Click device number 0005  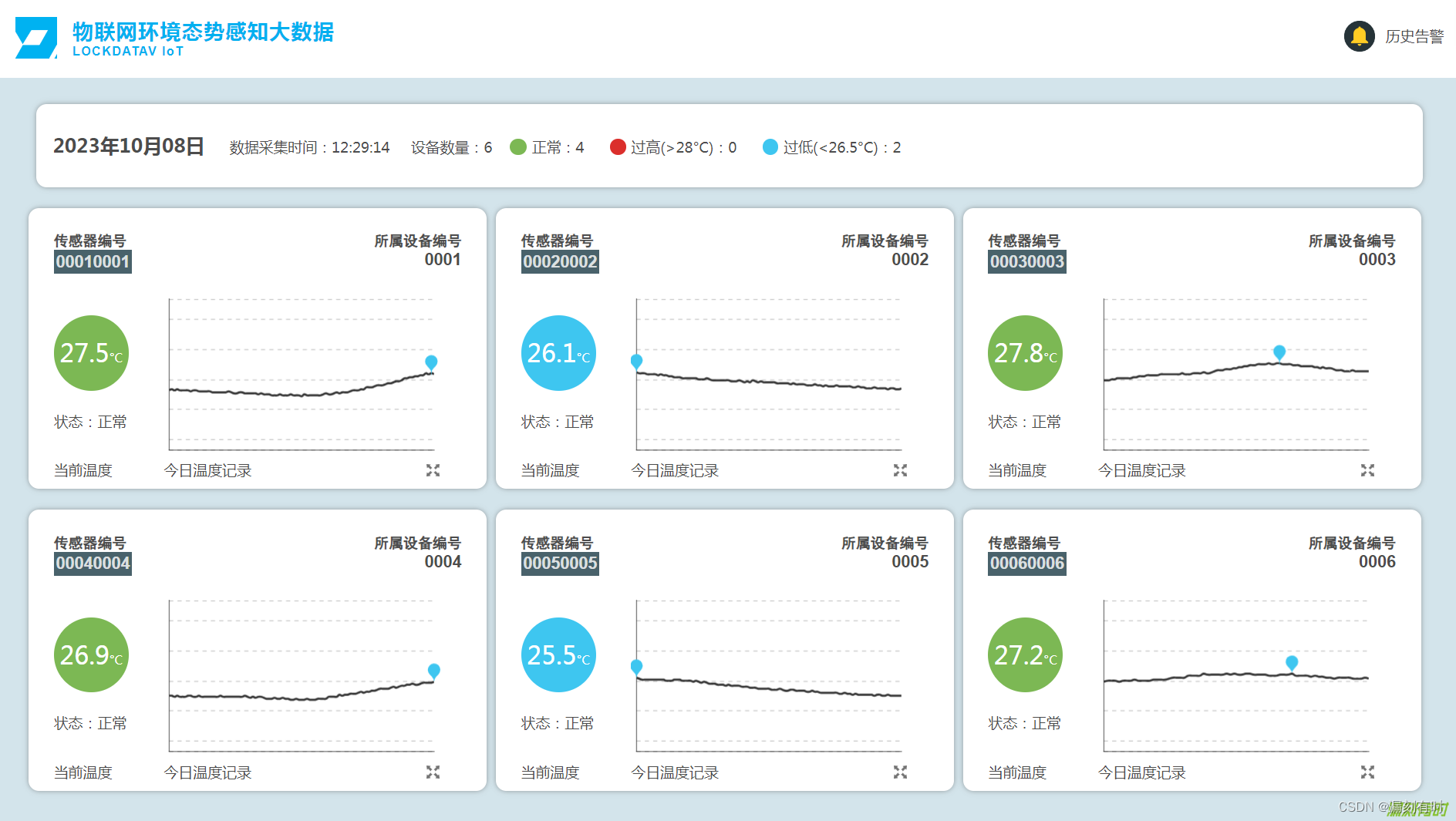pyautogui.click(x=910, y=562)
